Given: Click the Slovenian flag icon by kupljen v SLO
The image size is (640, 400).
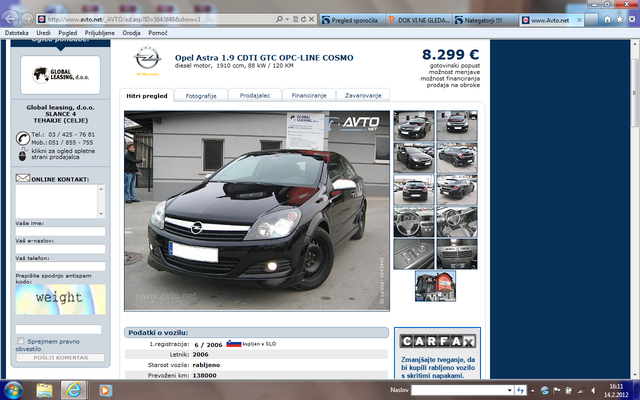Looking at the screenshot, I should click(x=234, y=344).
